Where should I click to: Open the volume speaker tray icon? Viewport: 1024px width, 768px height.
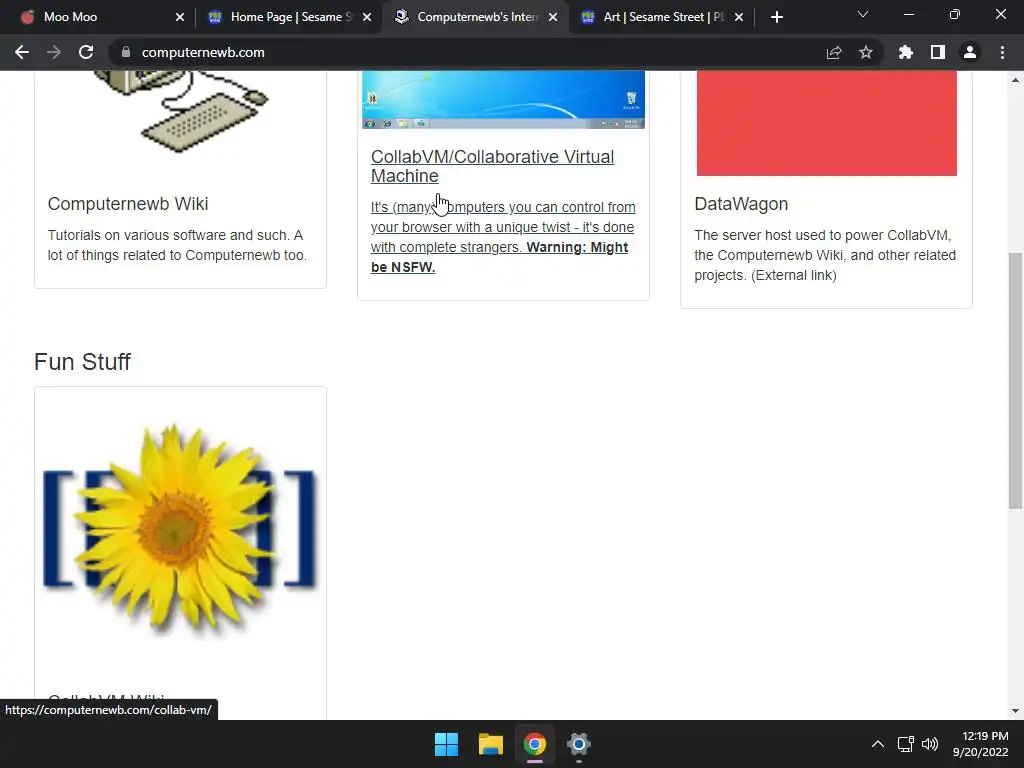tap(930, 744)
